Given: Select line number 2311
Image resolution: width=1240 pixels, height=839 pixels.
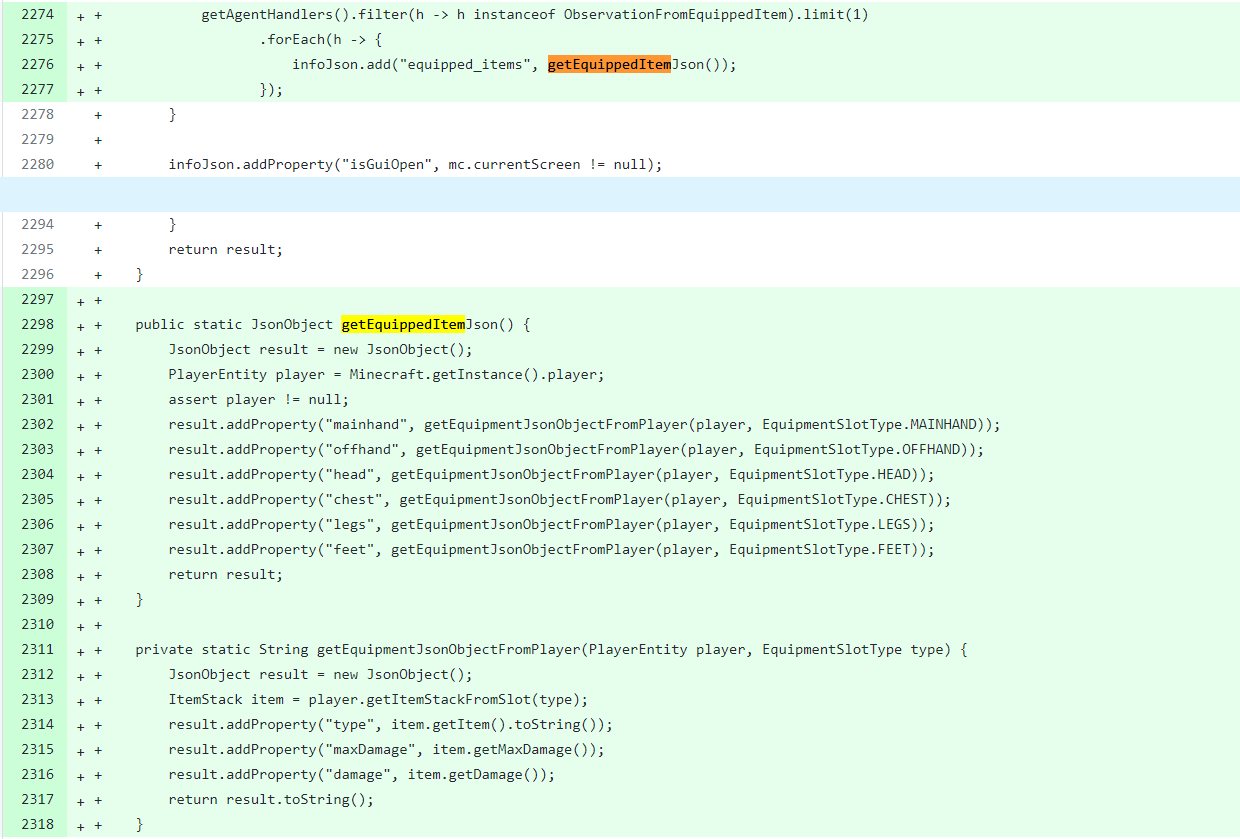Looking at the screenshot, I should tap(37, 650).
